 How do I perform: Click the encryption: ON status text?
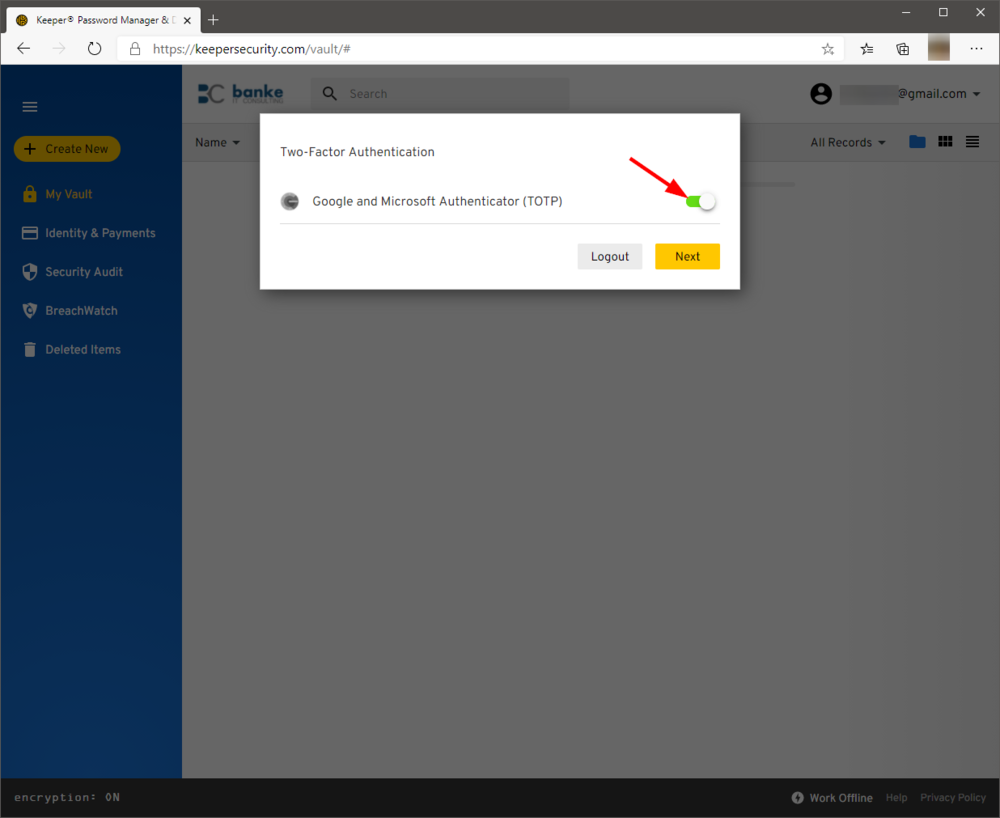tap(67, 797)
